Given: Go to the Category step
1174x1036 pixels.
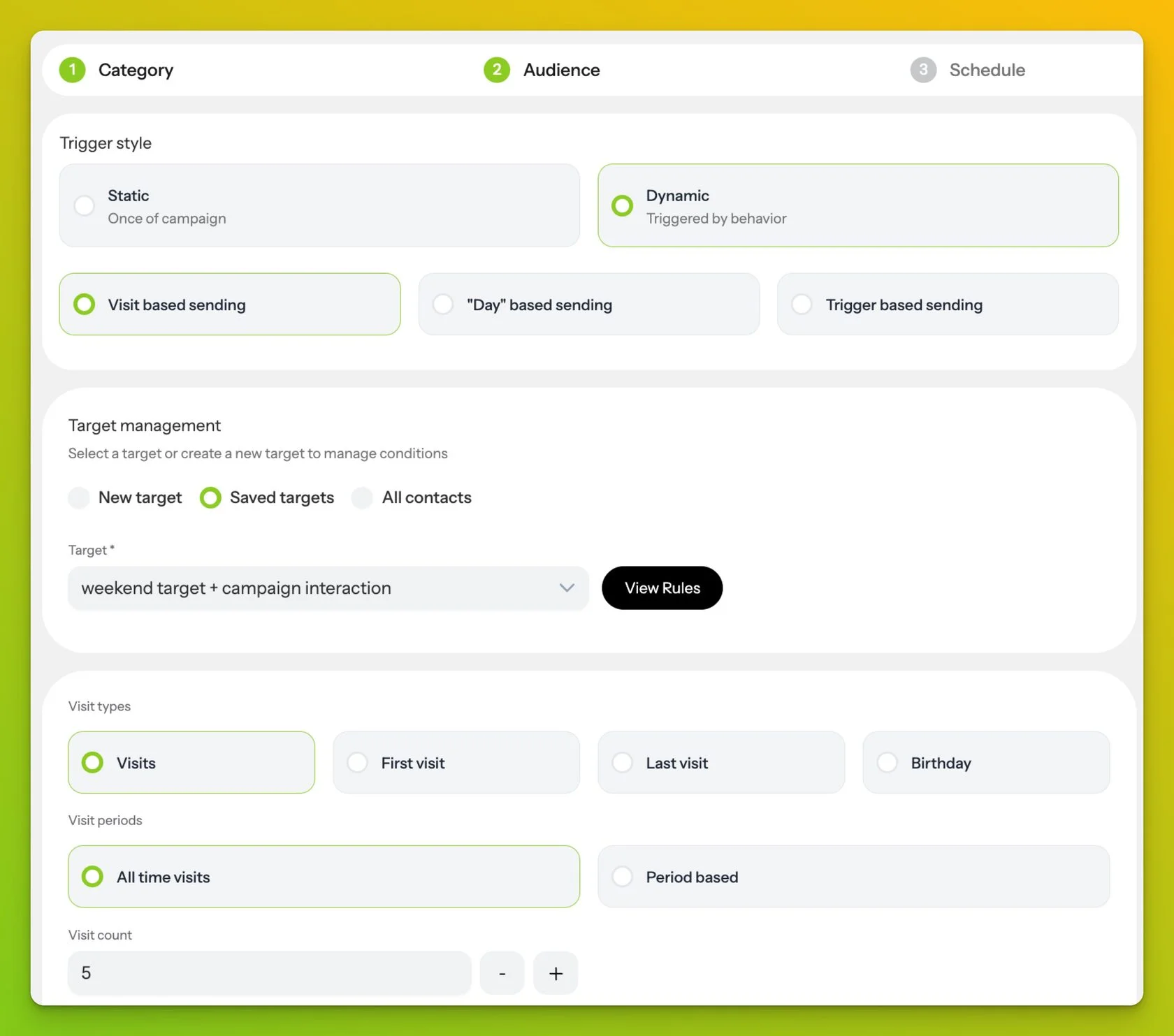Looking at the screenshot, I should 117,70.
